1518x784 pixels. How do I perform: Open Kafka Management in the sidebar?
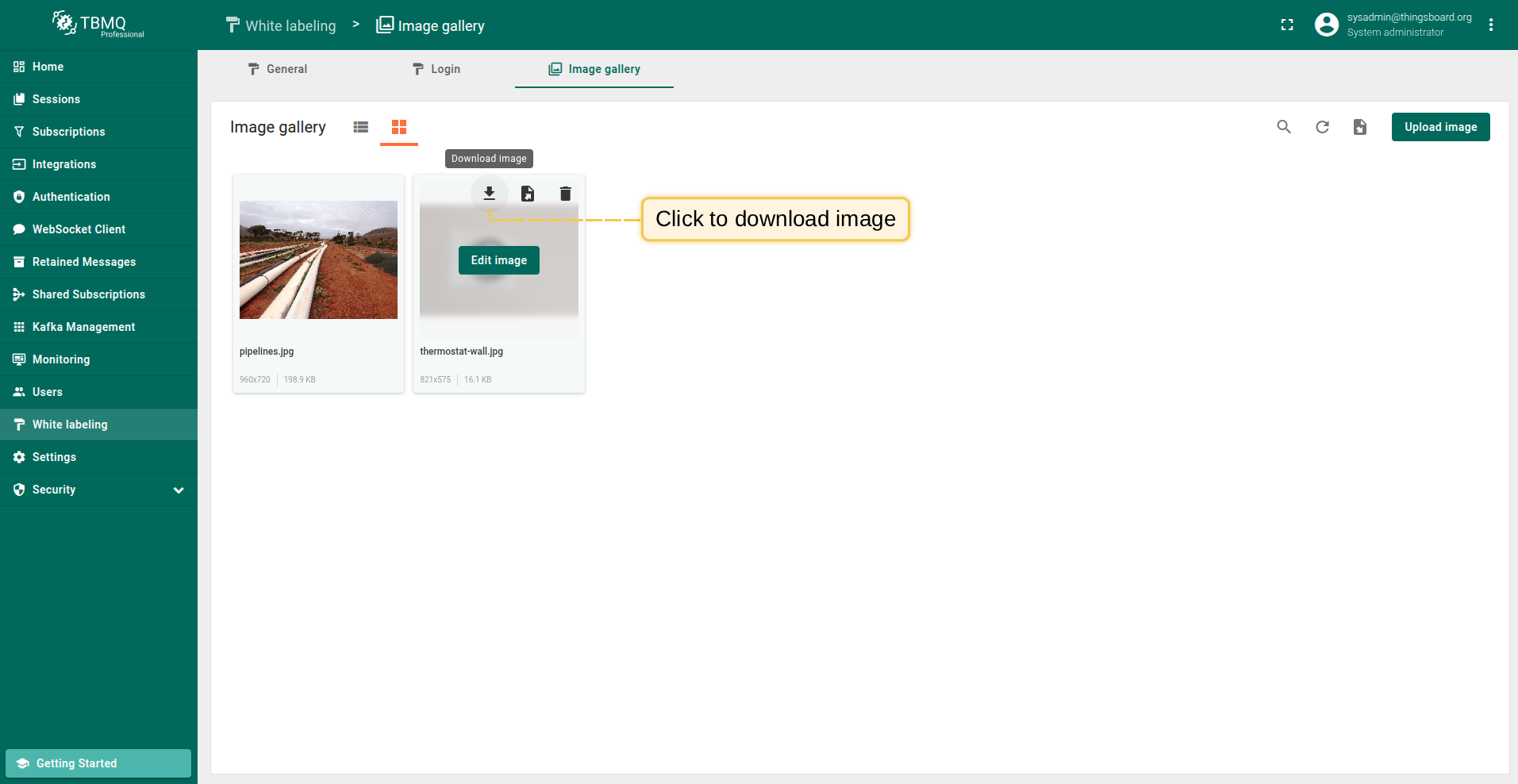click(83, 327)
